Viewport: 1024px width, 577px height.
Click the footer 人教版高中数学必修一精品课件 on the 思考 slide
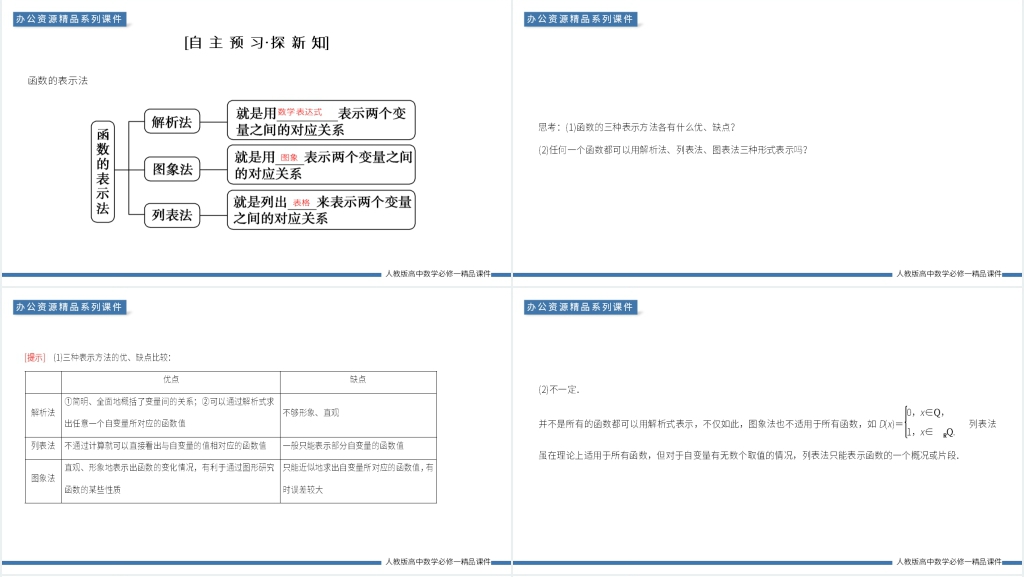point(949,273)
